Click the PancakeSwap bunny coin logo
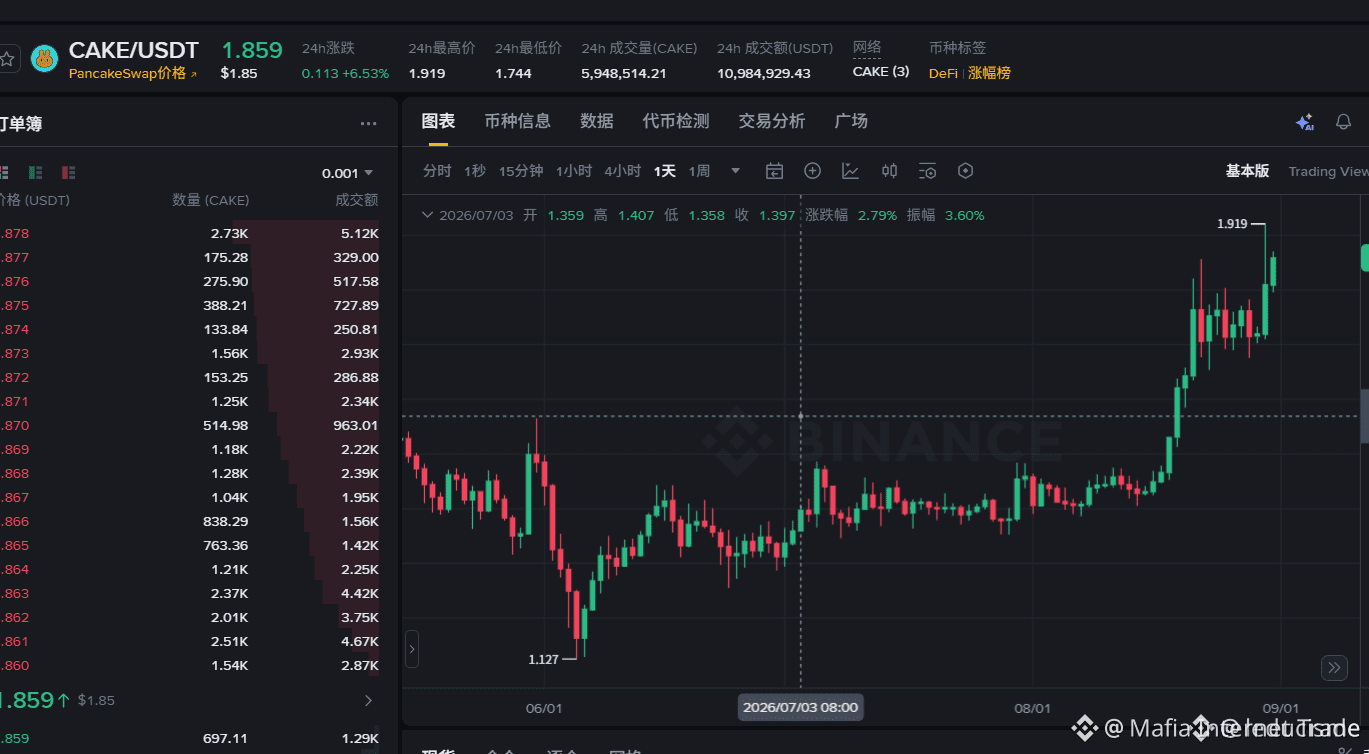Screen dimensions: 1369x754 coord(44,59)
